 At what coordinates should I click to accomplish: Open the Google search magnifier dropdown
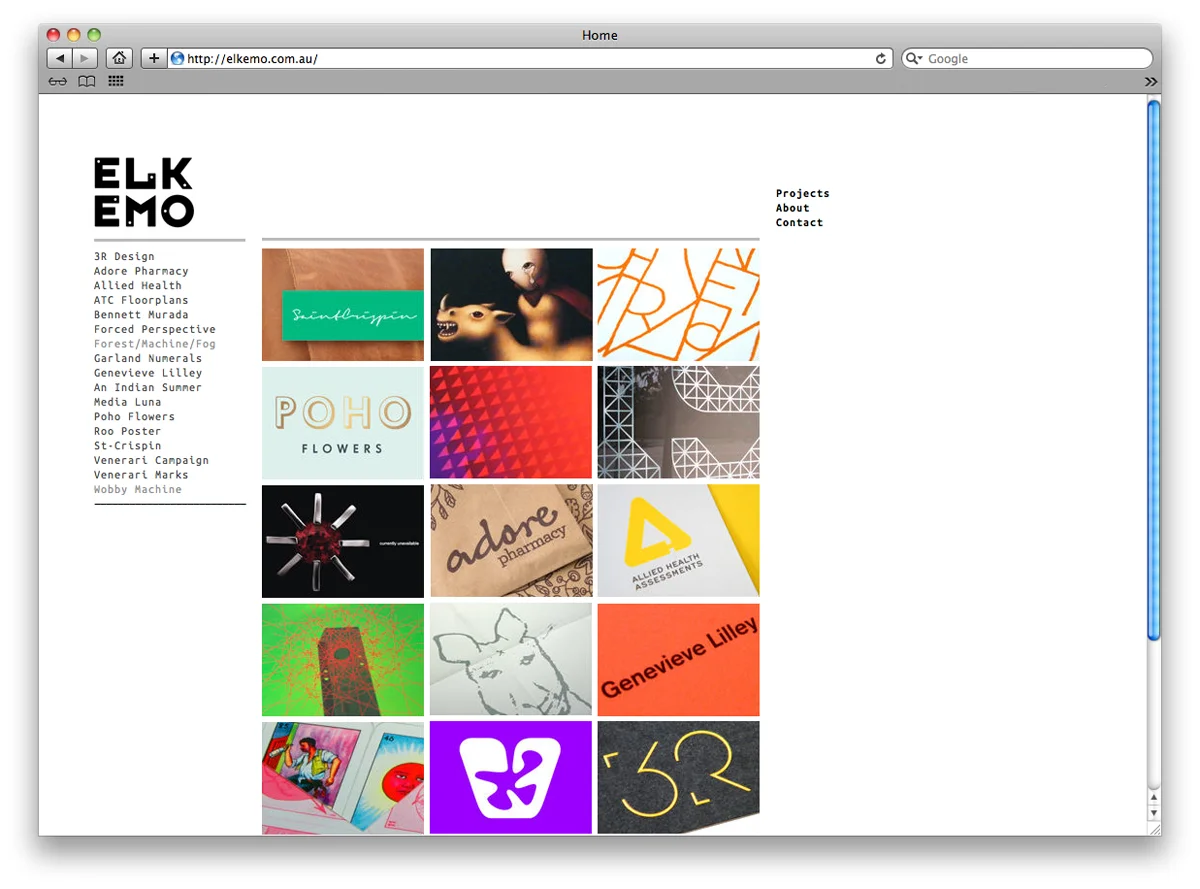coord(914,58)
